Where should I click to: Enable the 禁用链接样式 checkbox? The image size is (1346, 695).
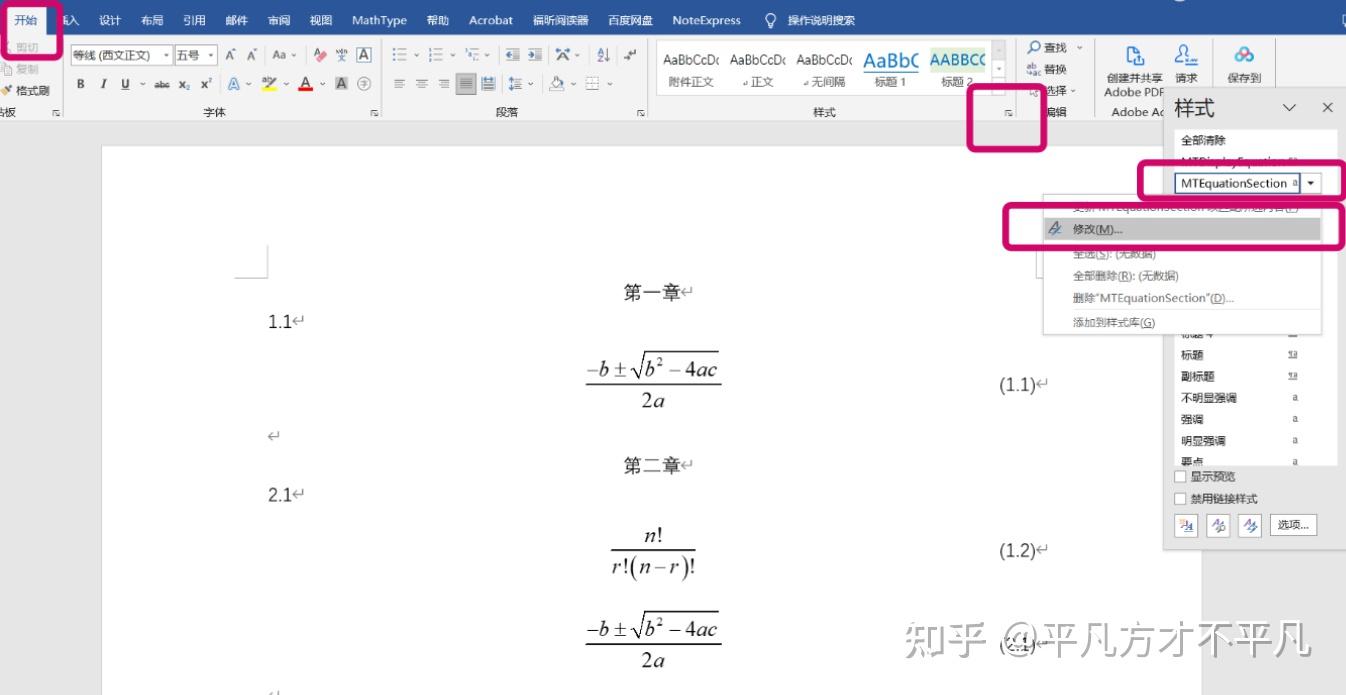coord(1180,498)
